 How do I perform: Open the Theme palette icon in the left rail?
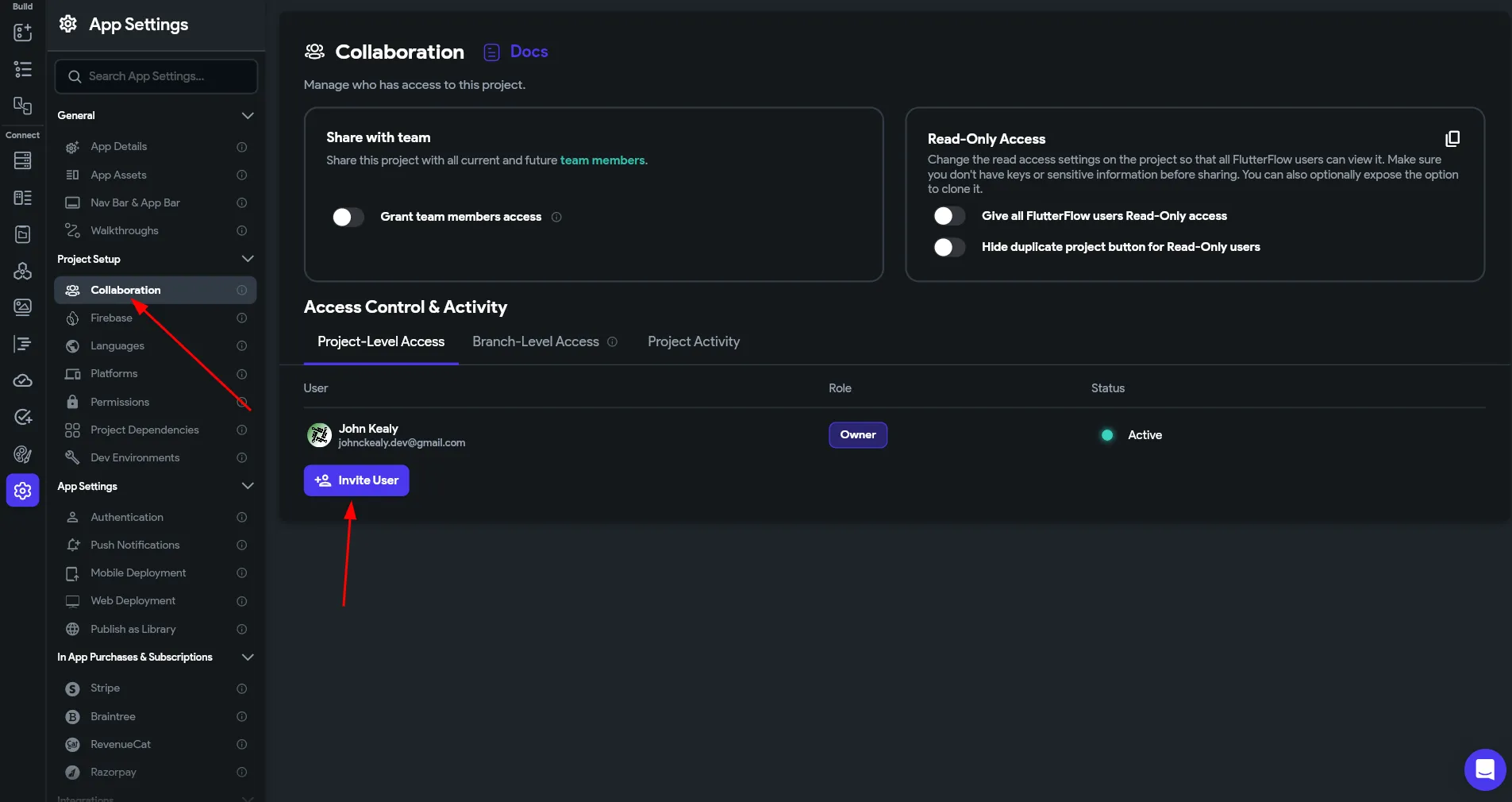pyautogui.click(x=23, y=454)
